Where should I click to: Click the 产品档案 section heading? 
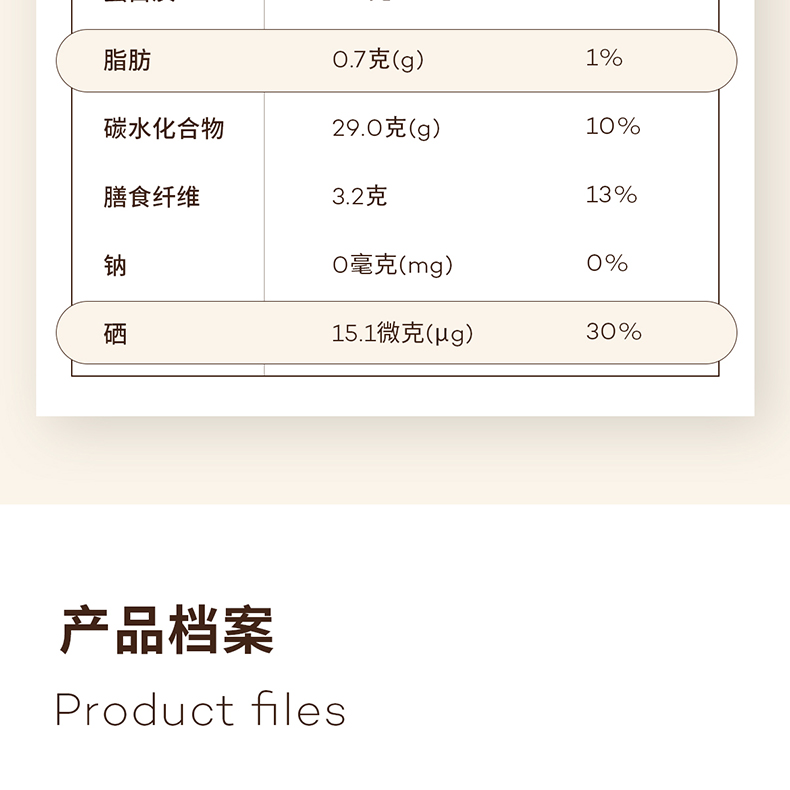167,631
